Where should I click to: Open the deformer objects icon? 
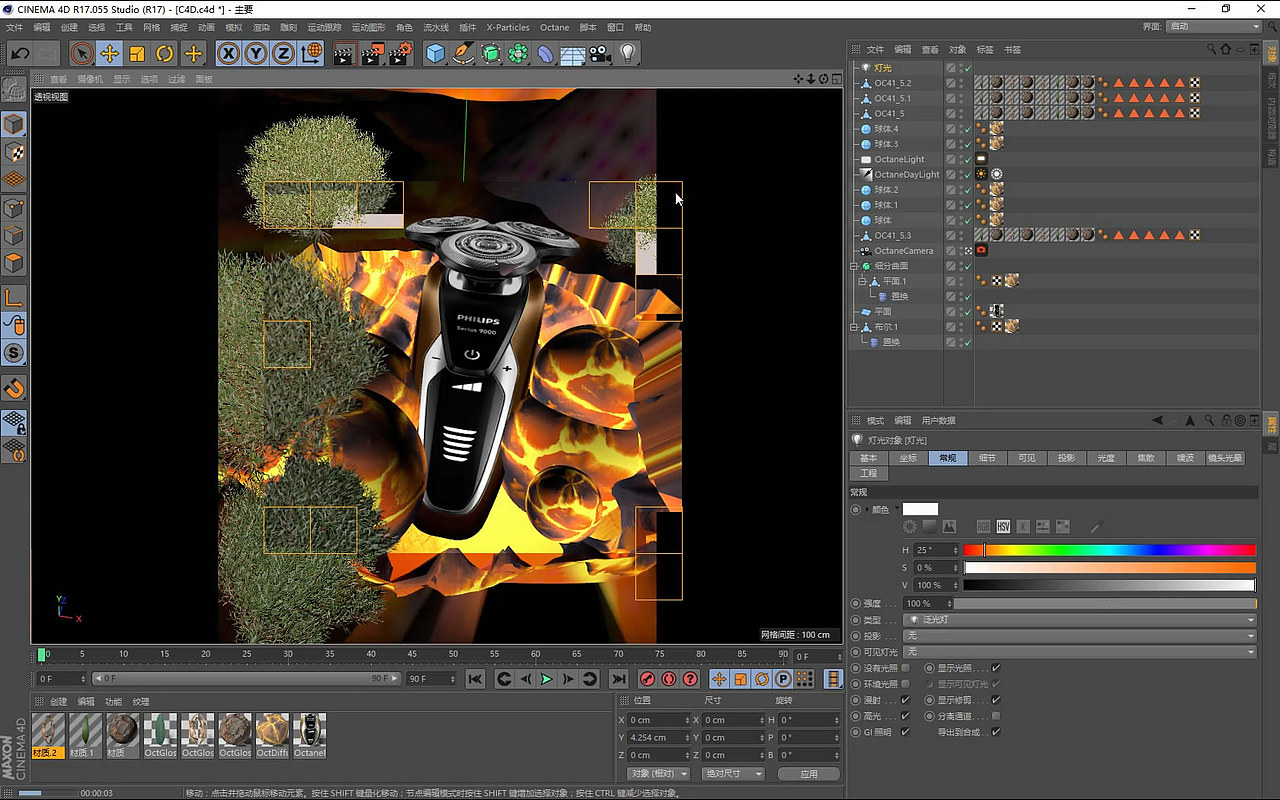(546, 53)
